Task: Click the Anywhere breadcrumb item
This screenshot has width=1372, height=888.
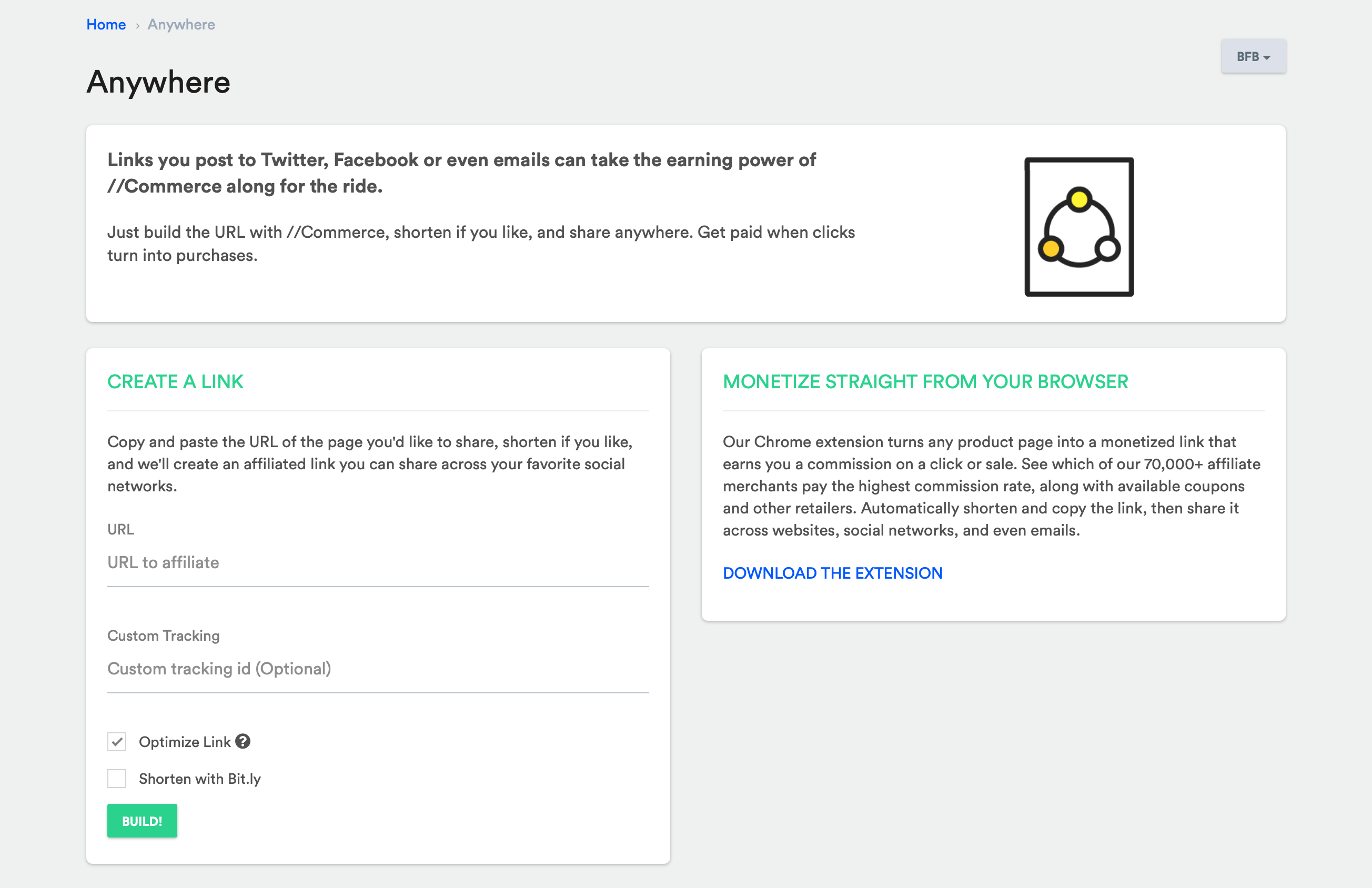Action: click(181, 25)
